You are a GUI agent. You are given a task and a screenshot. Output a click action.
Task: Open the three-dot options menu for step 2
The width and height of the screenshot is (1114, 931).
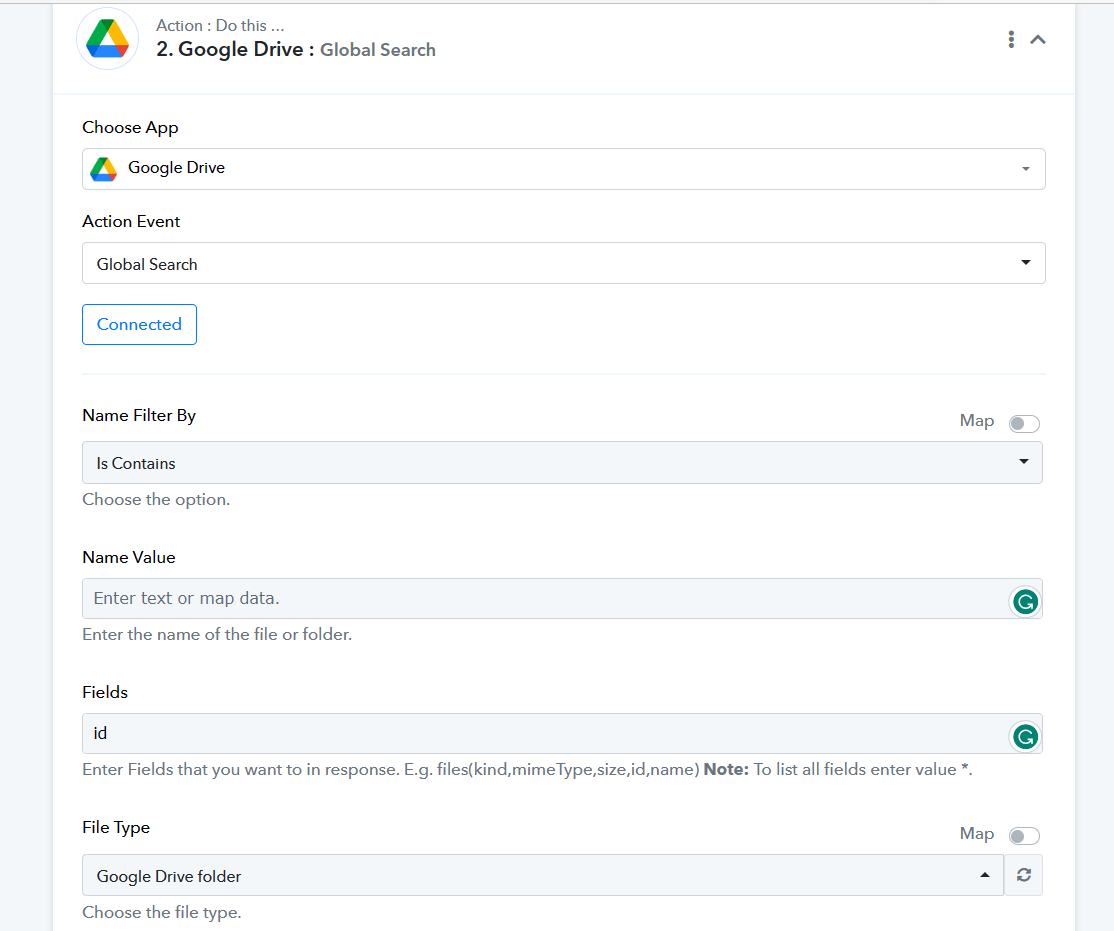coord(1011,40)
